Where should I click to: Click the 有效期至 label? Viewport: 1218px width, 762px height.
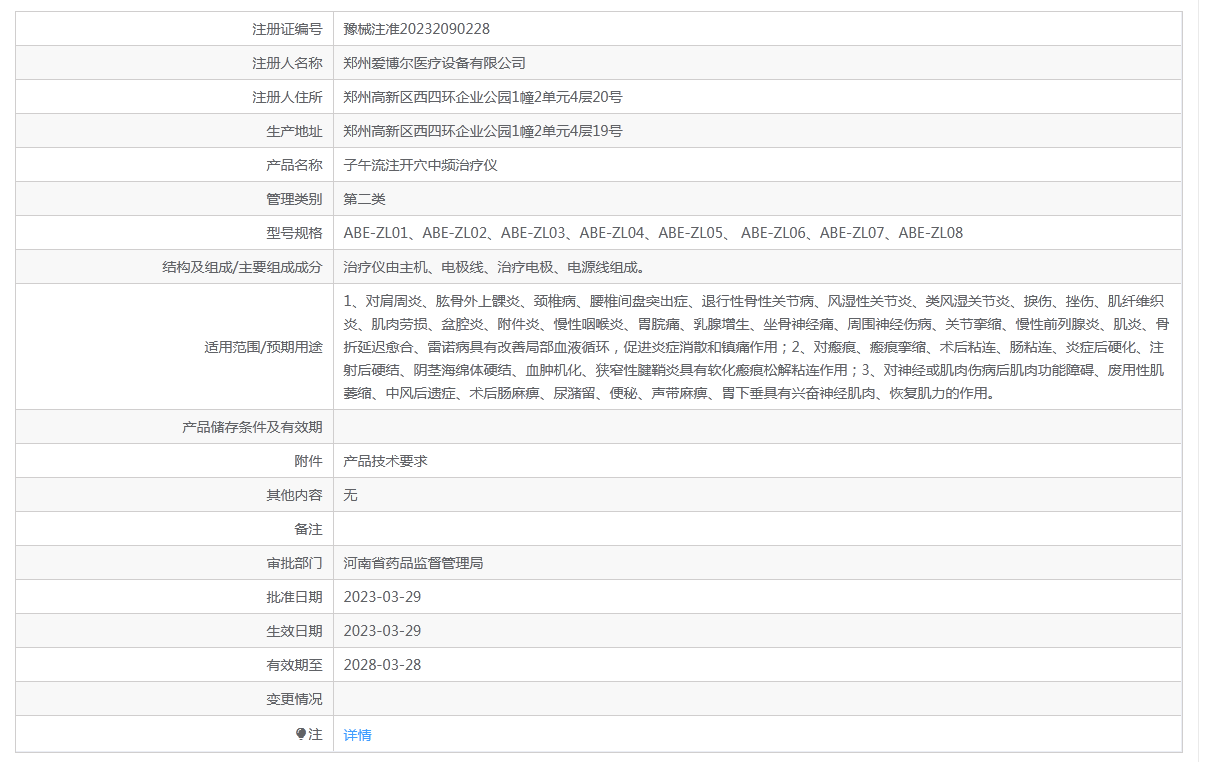294,665
